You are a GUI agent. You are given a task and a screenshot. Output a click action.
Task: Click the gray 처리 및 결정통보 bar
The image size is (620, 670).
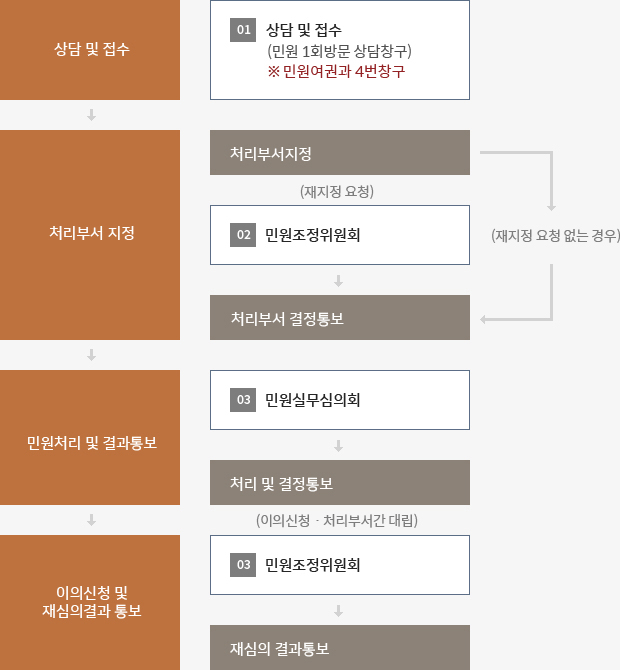click(x=340, y=482)
